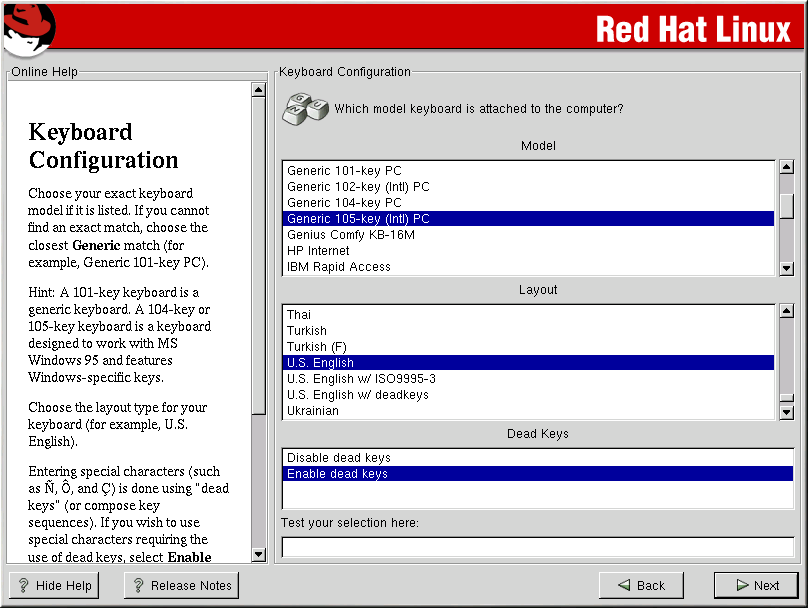
Task: Click the test selection input field
Action: (x=537, y=547)
